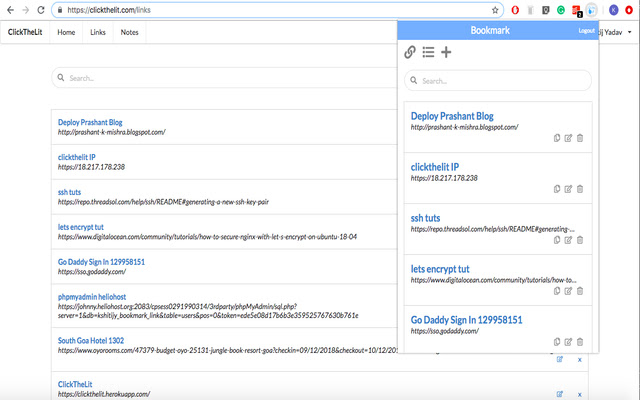The width and height of the screenshot is (640, 400).
Task: Open South Goa Hotel 1302 link
Action: [x=91, y=340]
